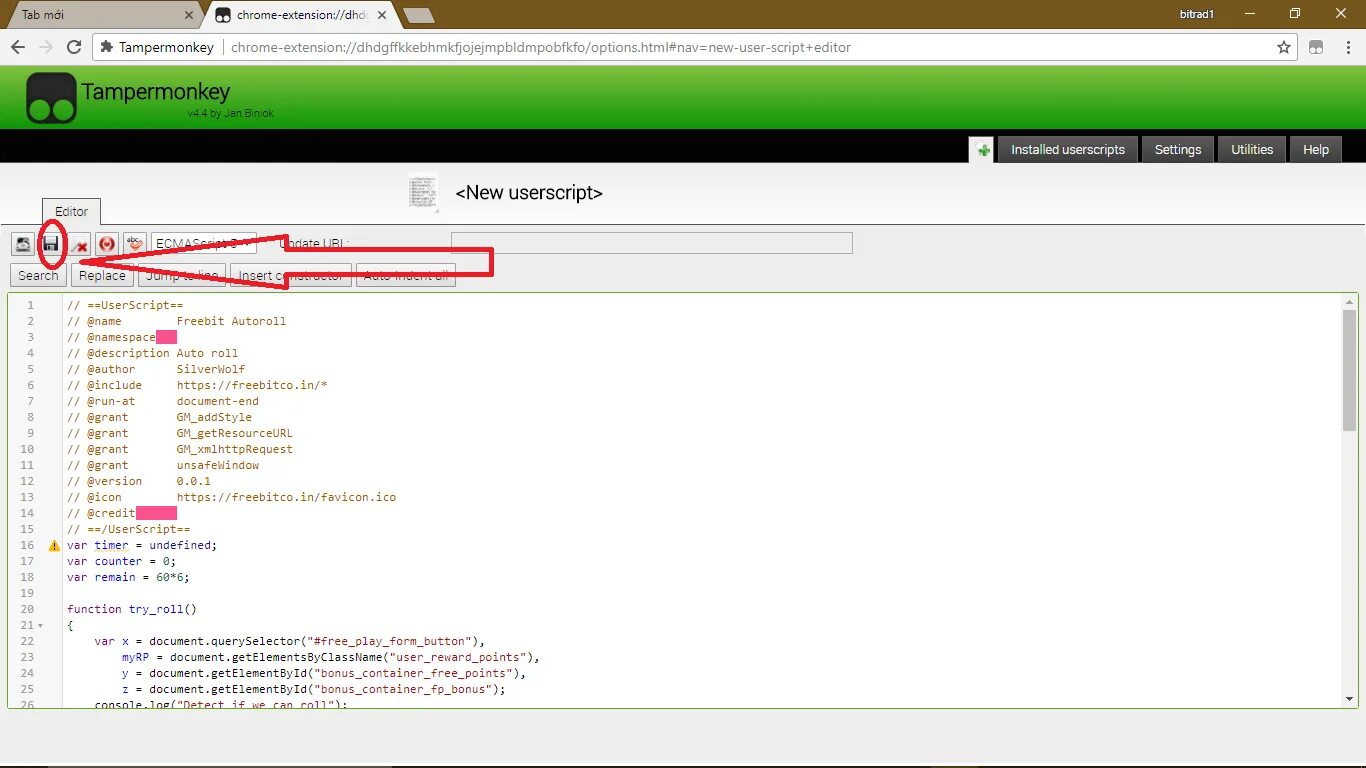Click the '// ==/UserScript==' closing line
This screenshot has width=1366, height=768.
pos(129,529)
